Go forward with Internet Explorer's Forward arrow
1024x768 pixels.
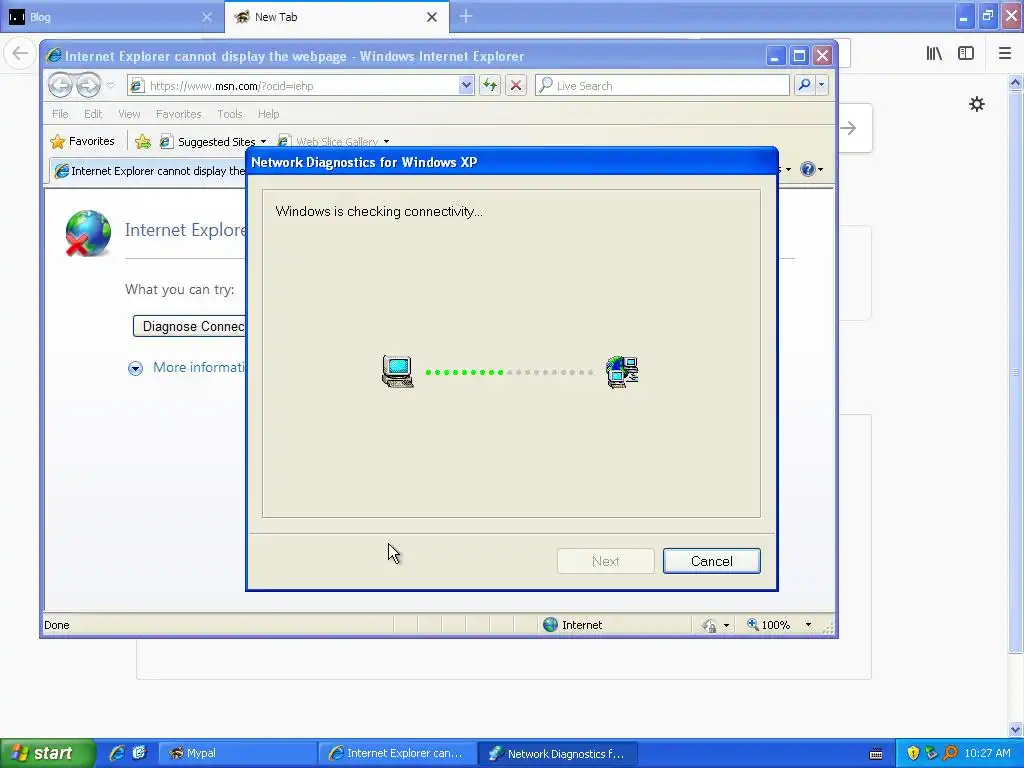88,85
